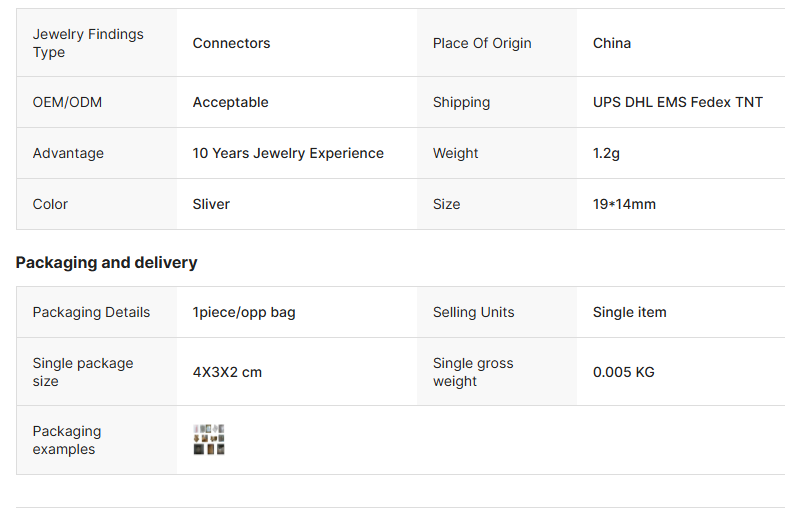
Task: Click the OEM/ODM label cell
Action: [67, 102]
